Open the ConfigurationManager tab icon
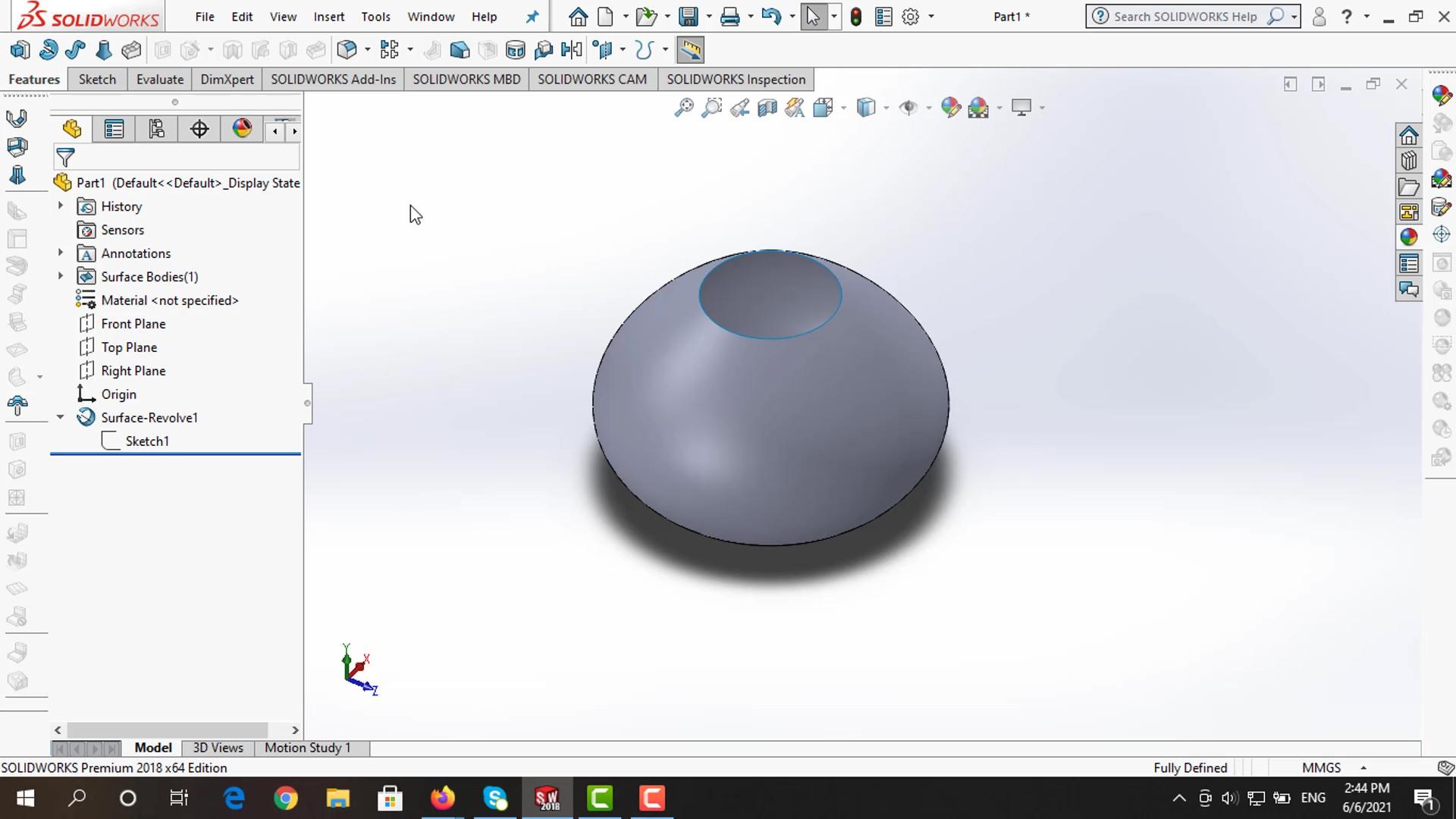The height and width of the screenshot is (819, 1456). (x=156, y=130)
